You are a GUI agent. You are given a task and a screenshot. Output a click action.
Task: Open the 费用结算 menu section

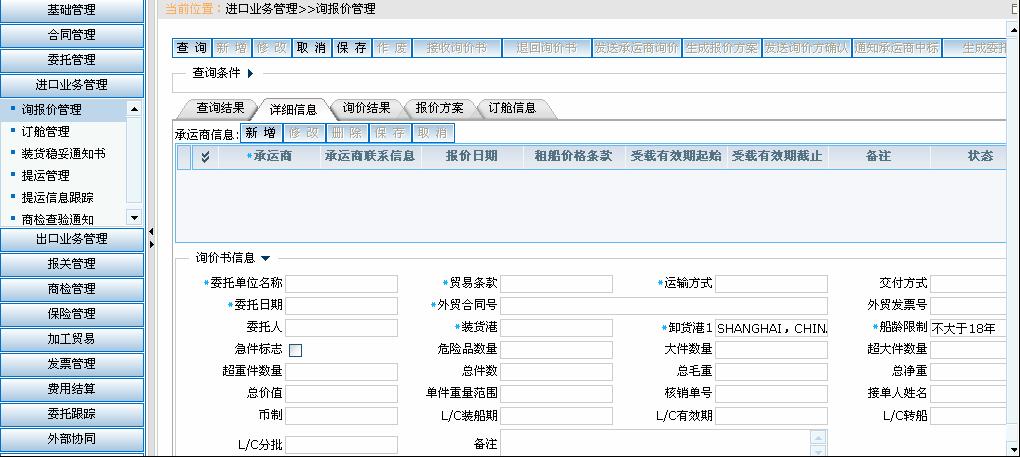tap(72, 389)
